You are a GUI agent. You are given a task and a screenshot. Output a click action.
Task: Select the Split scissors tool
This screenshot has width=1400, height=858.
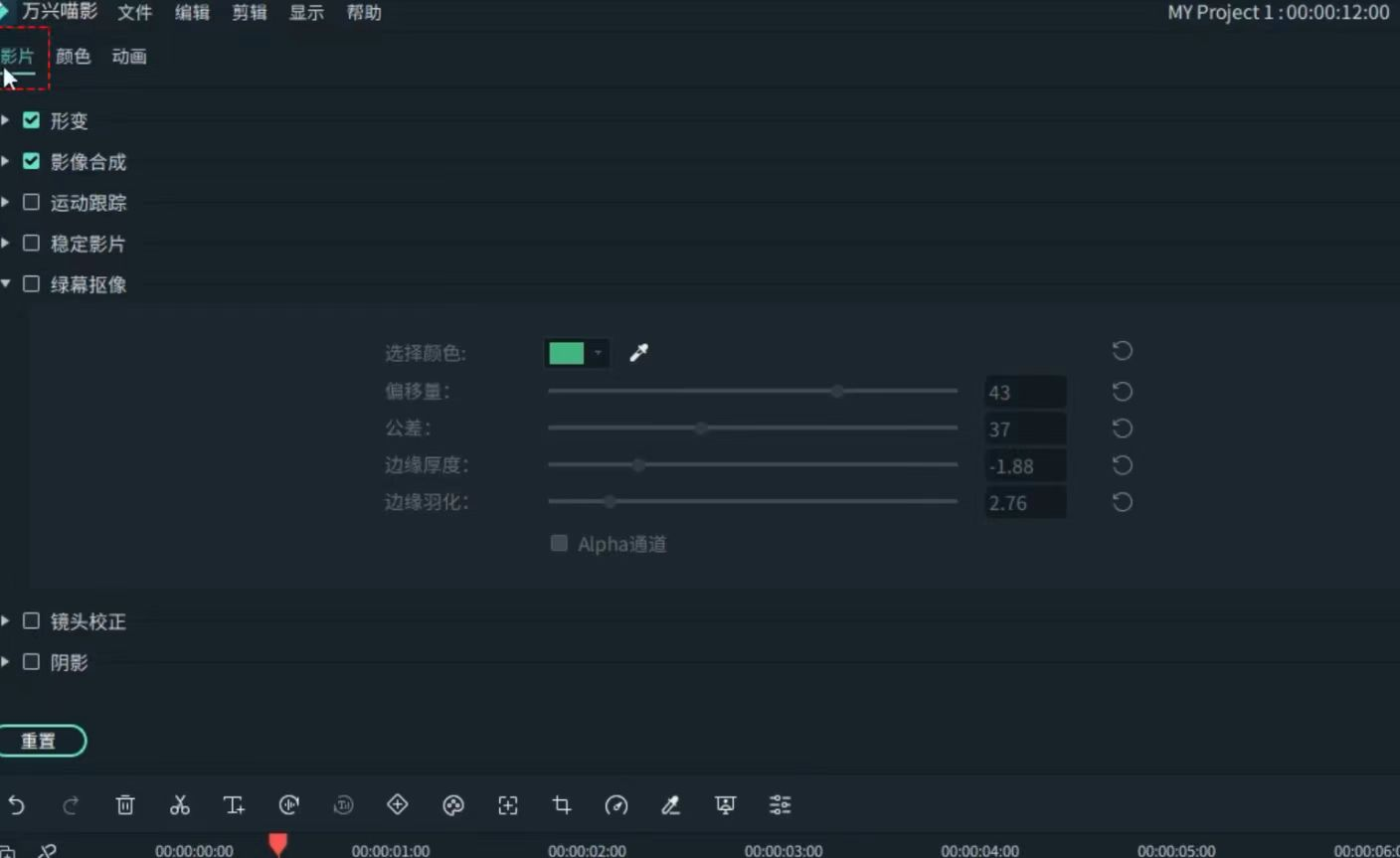(180, 805)
